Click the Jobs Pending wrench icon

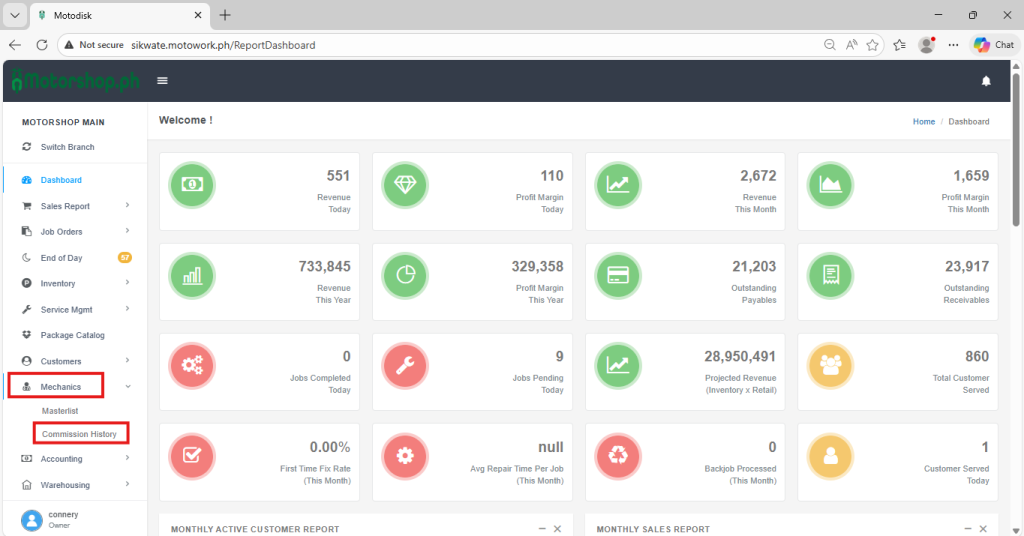click(404, 366)
